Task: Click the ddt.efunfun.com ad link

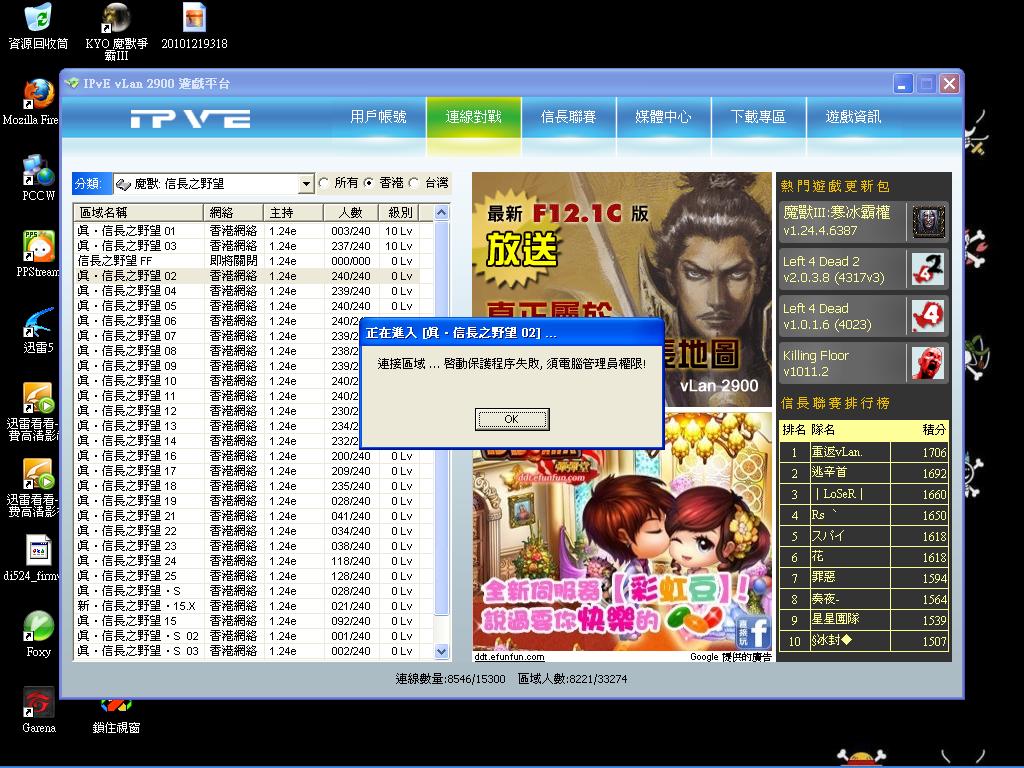Action: tap(509, 657)
